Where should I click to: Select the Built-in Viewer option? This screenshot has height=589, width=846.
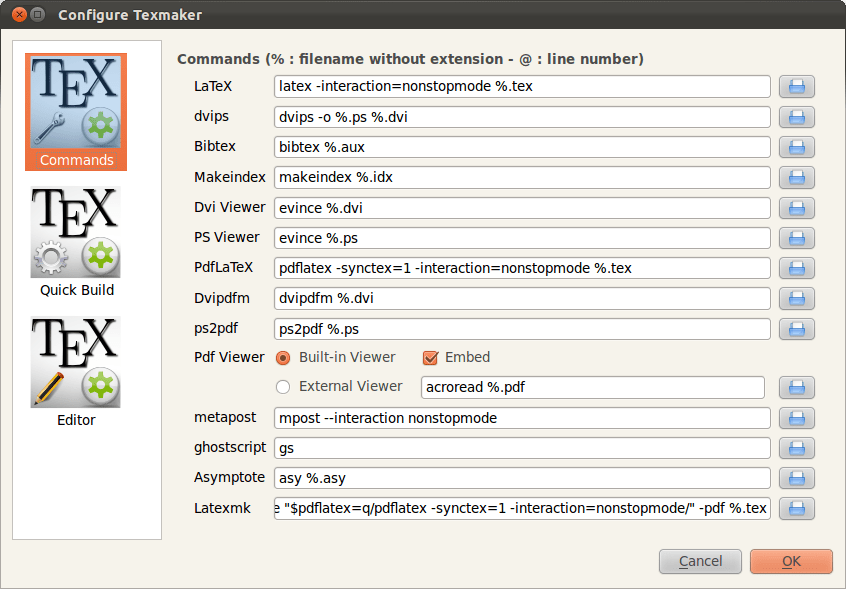pyautogui.click(x=283, y=357)
